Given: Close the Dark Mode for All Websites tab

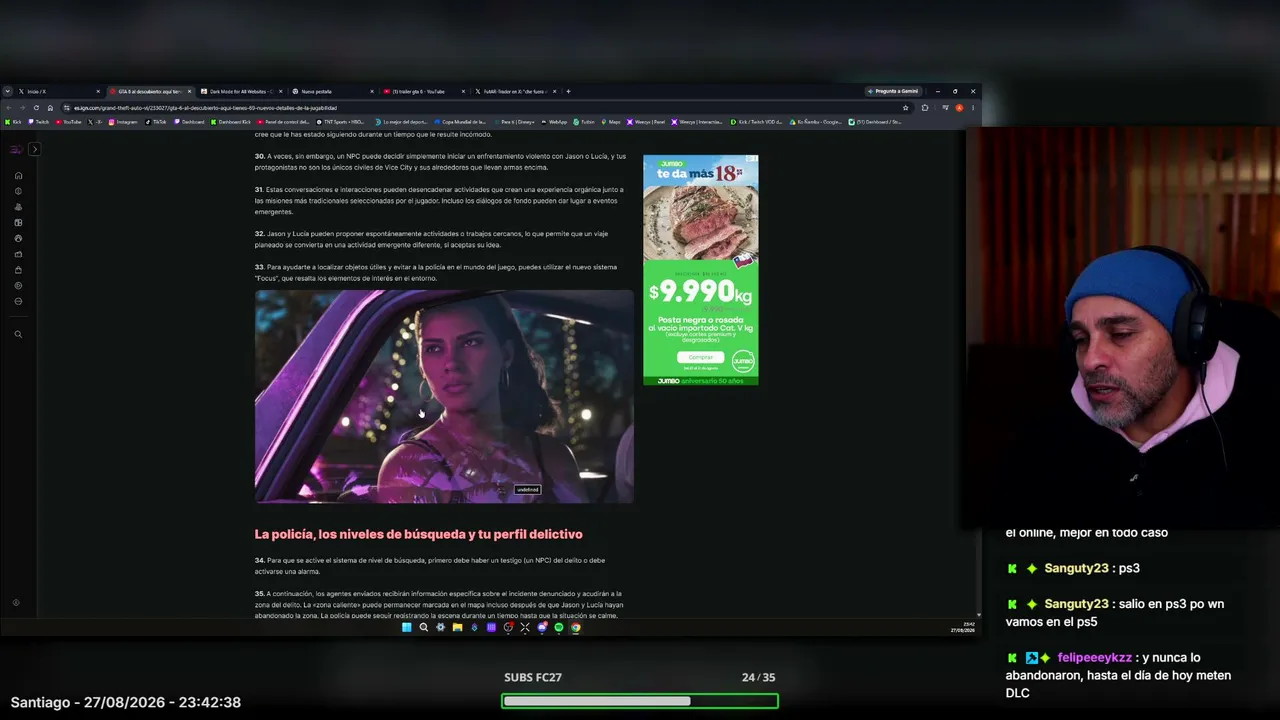Looking at the screenshot, I should 281,91.
